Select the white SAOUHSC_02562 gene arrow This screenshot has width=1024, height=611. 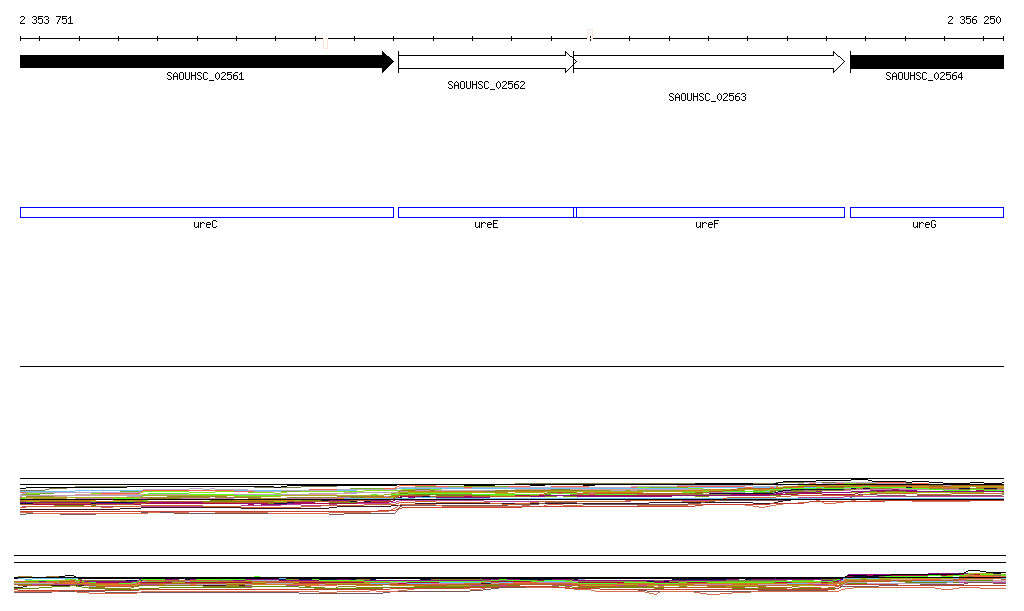coord(486,62)
